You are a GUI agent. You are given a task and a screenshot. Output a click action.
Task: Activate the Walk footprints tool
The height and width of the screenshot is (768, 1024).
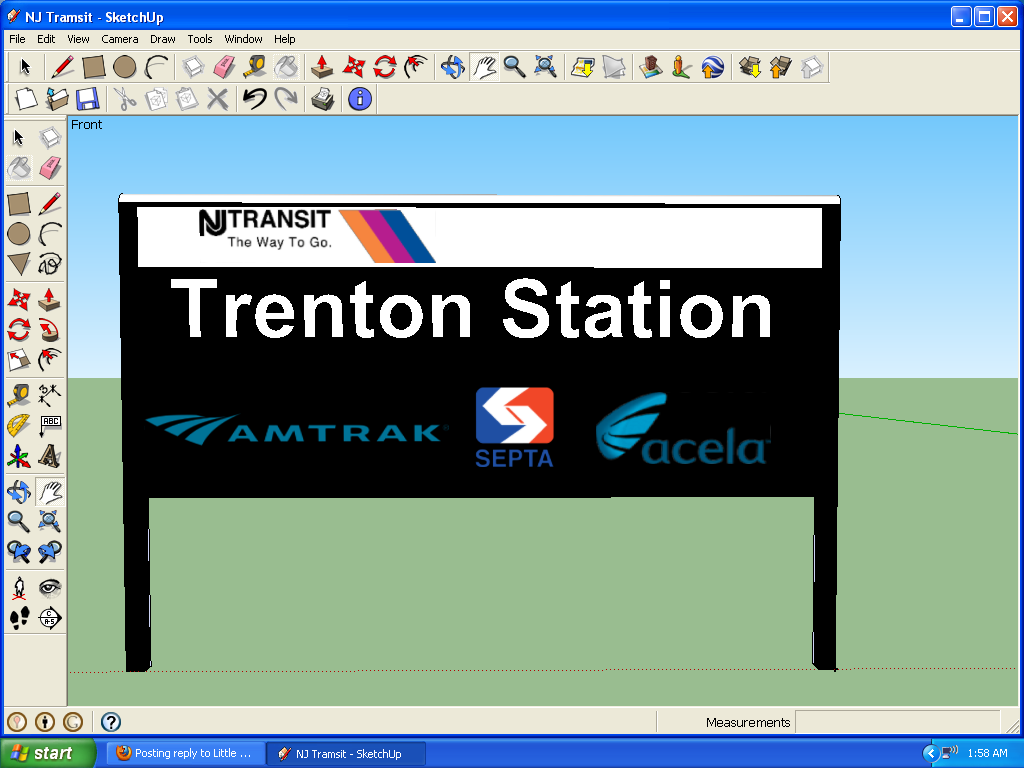coord(19,618)
